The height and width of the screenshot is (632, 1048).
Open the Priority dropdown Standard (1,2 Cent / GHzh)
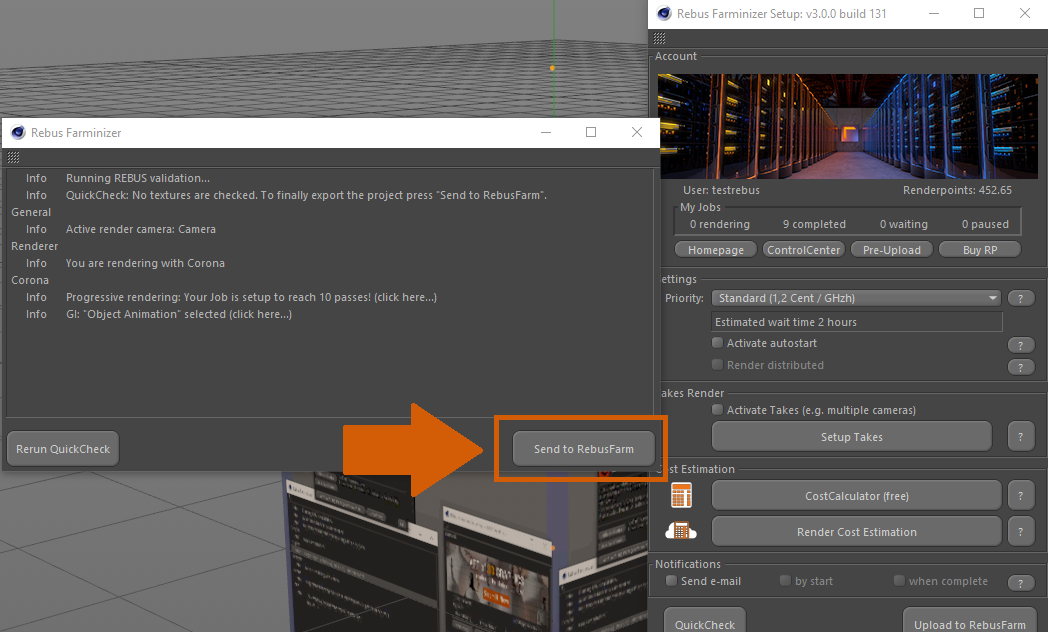coord(856,298)
